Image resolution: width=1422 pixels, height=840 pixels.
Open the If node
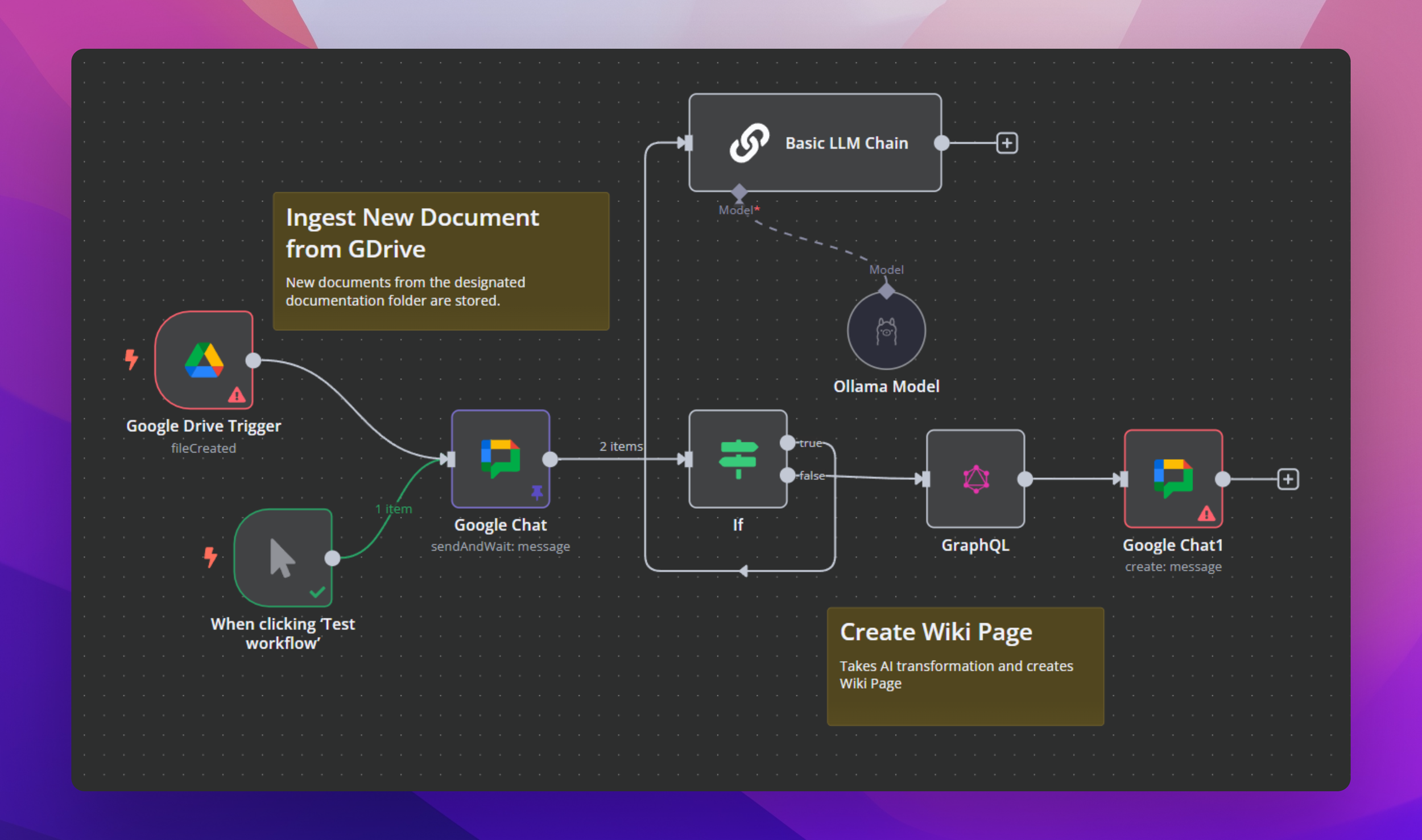[x=738, y=458]
